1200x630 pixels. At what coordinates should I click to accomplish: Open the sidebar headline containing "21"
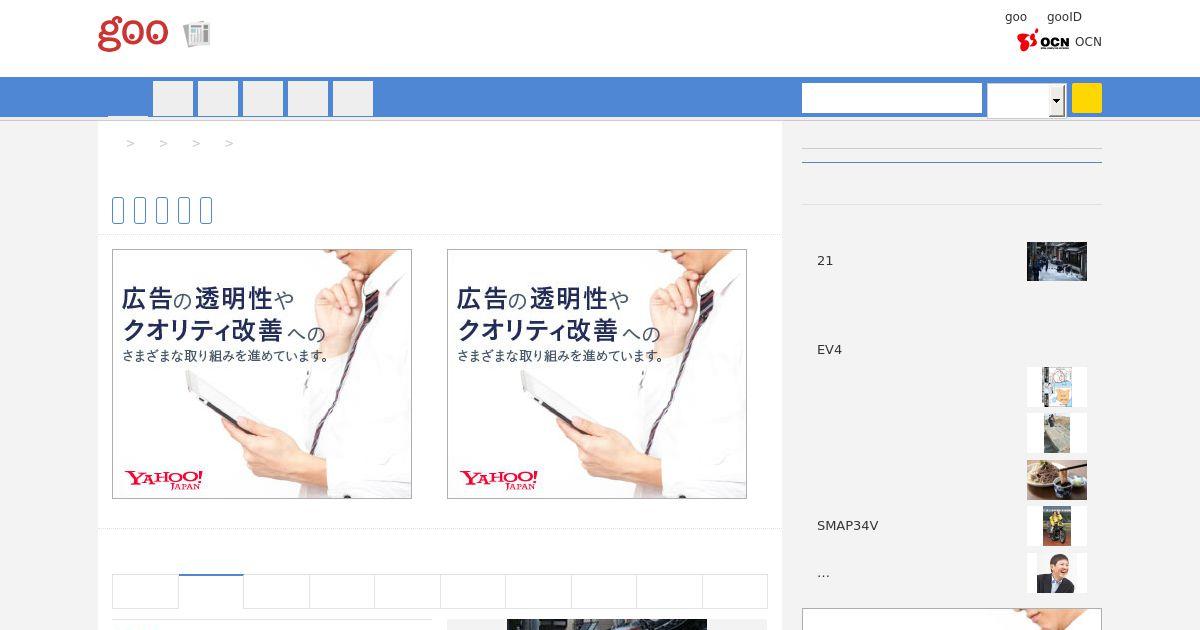(825, 261)
